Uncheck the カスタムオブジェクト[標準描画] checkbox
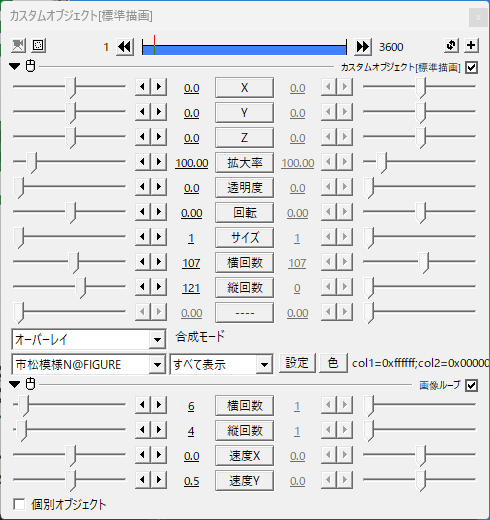490x520 pixels. click(471, 68)
